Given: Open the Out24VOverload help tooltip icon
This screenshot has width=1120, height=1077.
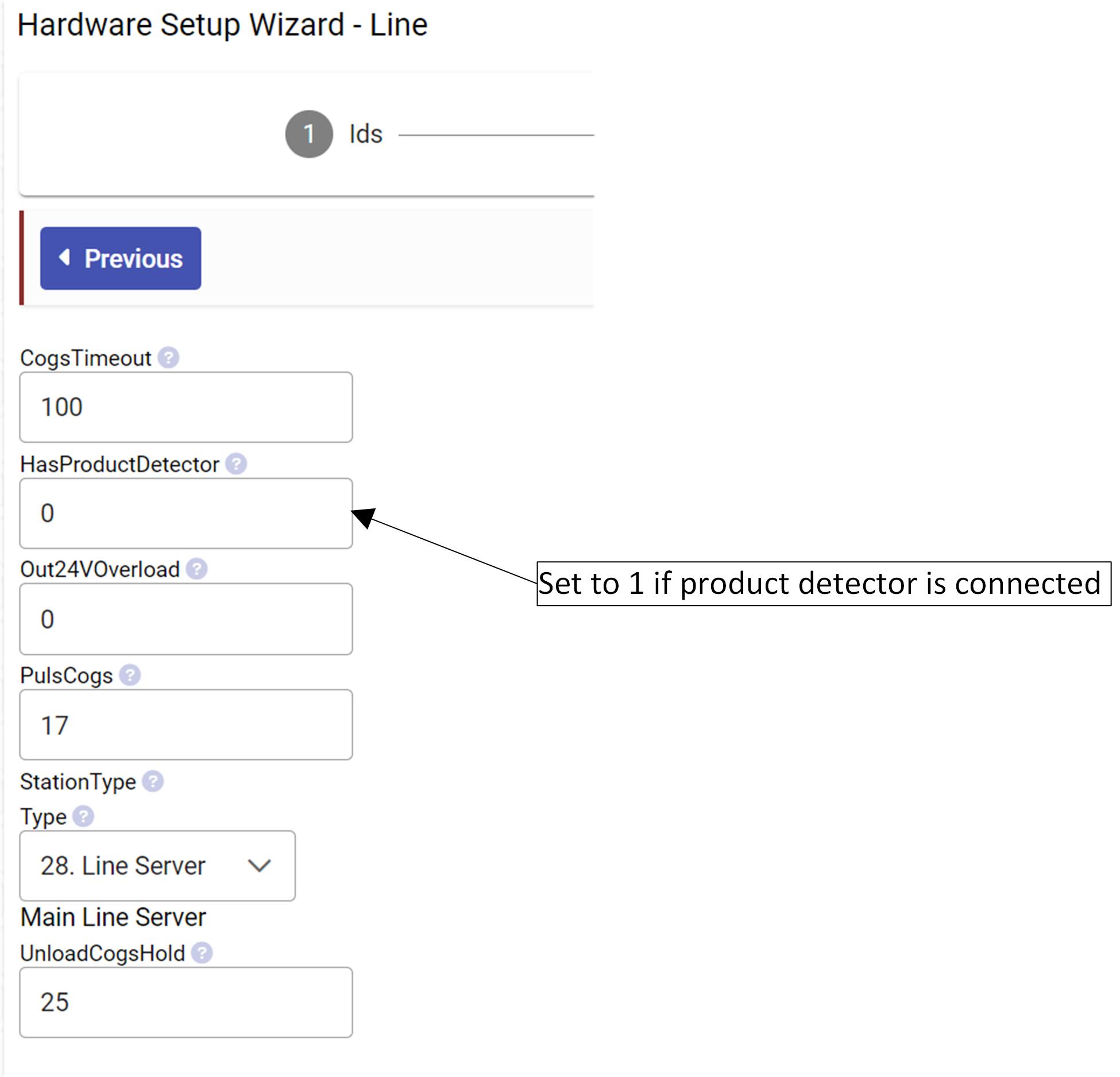Looking at the screenshot, I should (196, 569).
